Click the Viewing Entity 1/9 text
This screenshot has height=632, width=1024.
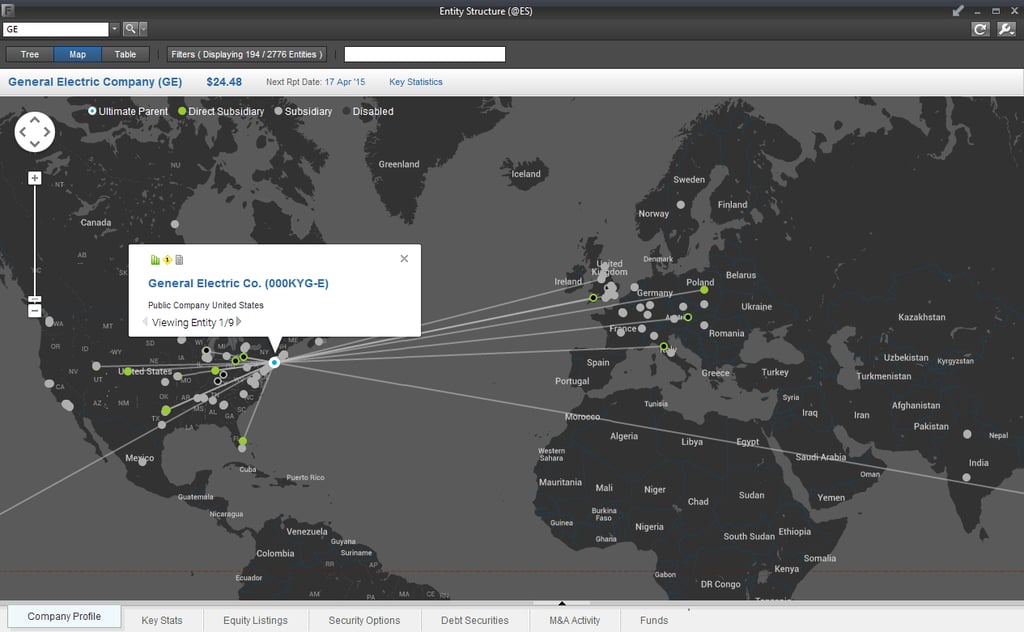click(x=193, y=322)
